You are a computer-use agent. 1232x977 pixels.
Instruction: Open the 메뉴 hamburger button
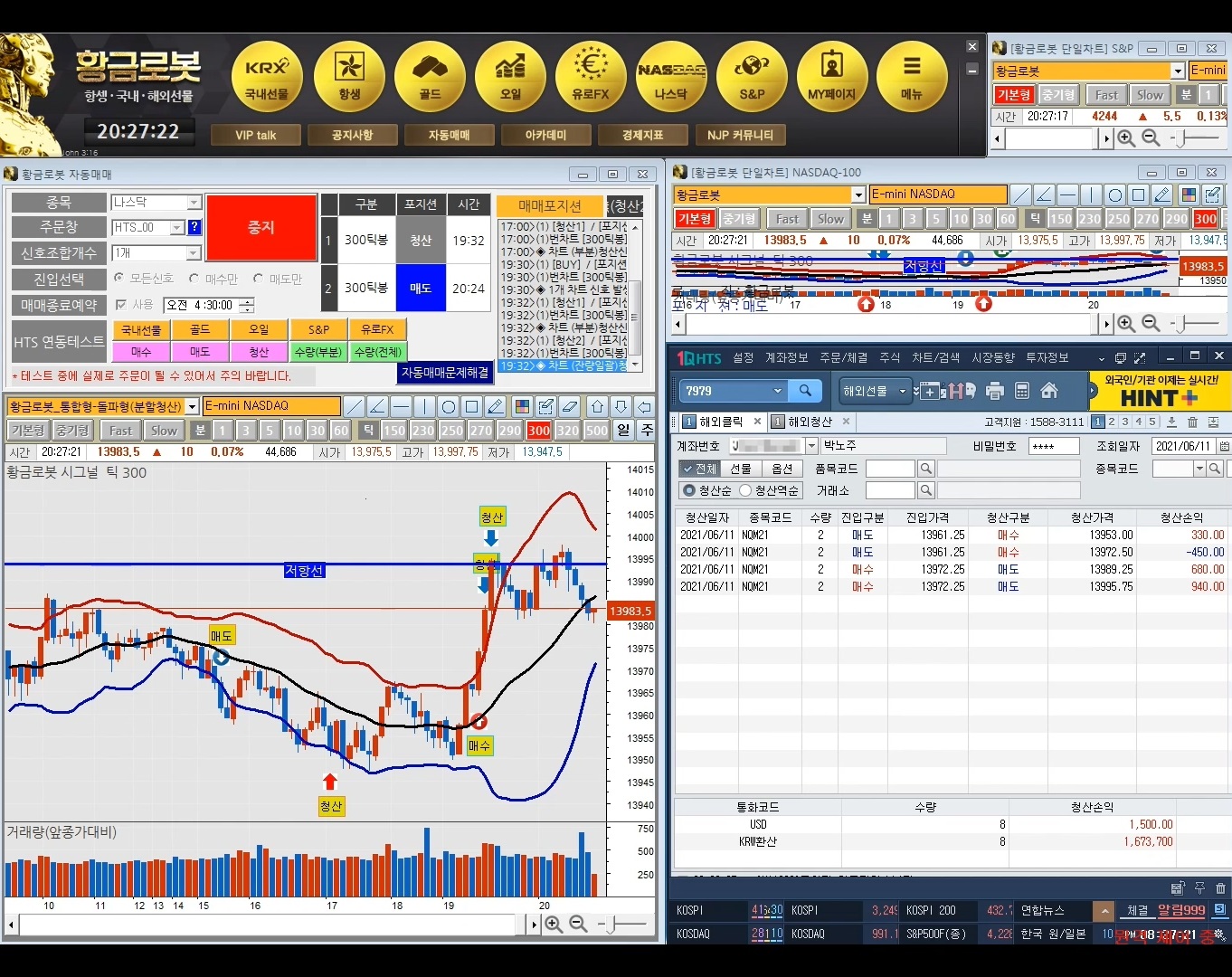click(912, 76)
